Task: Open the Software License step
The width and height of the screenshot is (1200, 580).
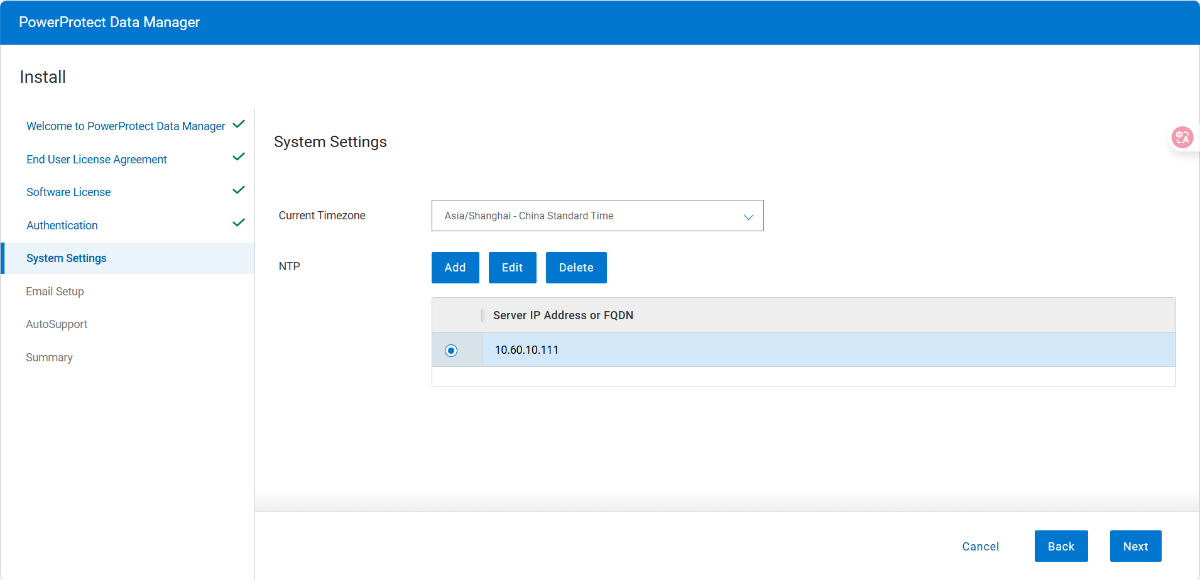Action: point(69,192)
